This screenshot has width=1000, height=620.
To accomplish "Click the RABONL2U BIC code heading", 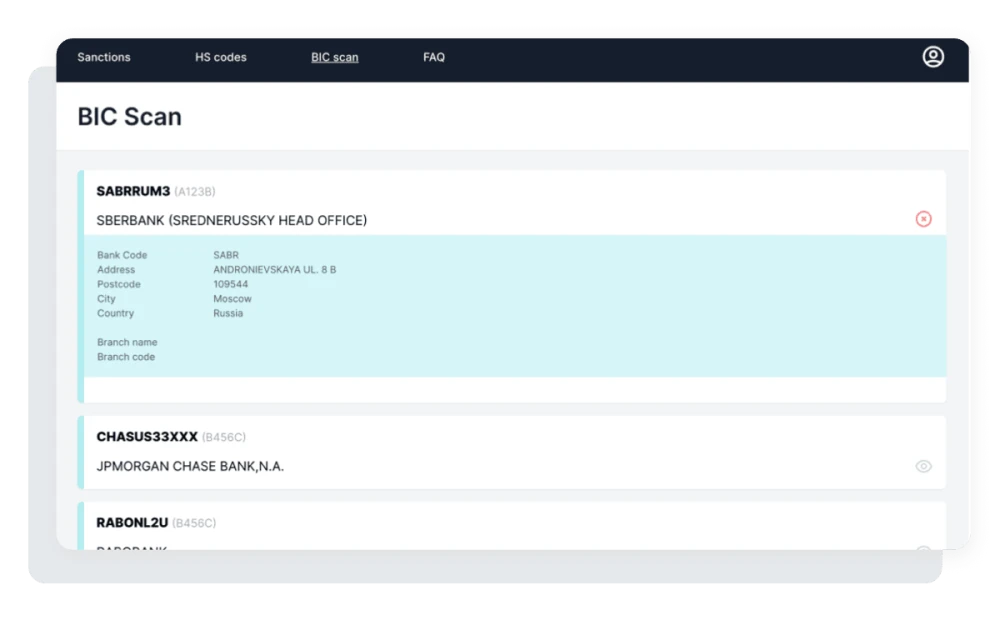I will click(x=132, y=523).
